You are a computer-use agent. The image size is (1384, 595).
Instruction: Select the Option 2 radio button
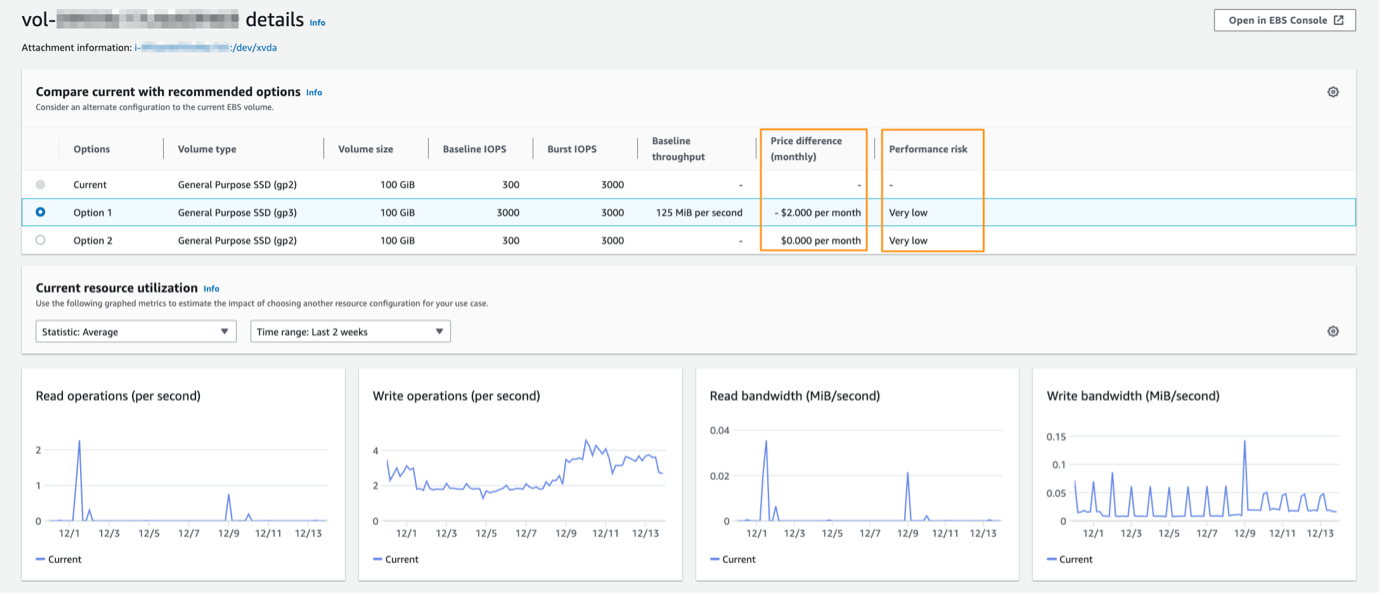(x=41, y=240)
